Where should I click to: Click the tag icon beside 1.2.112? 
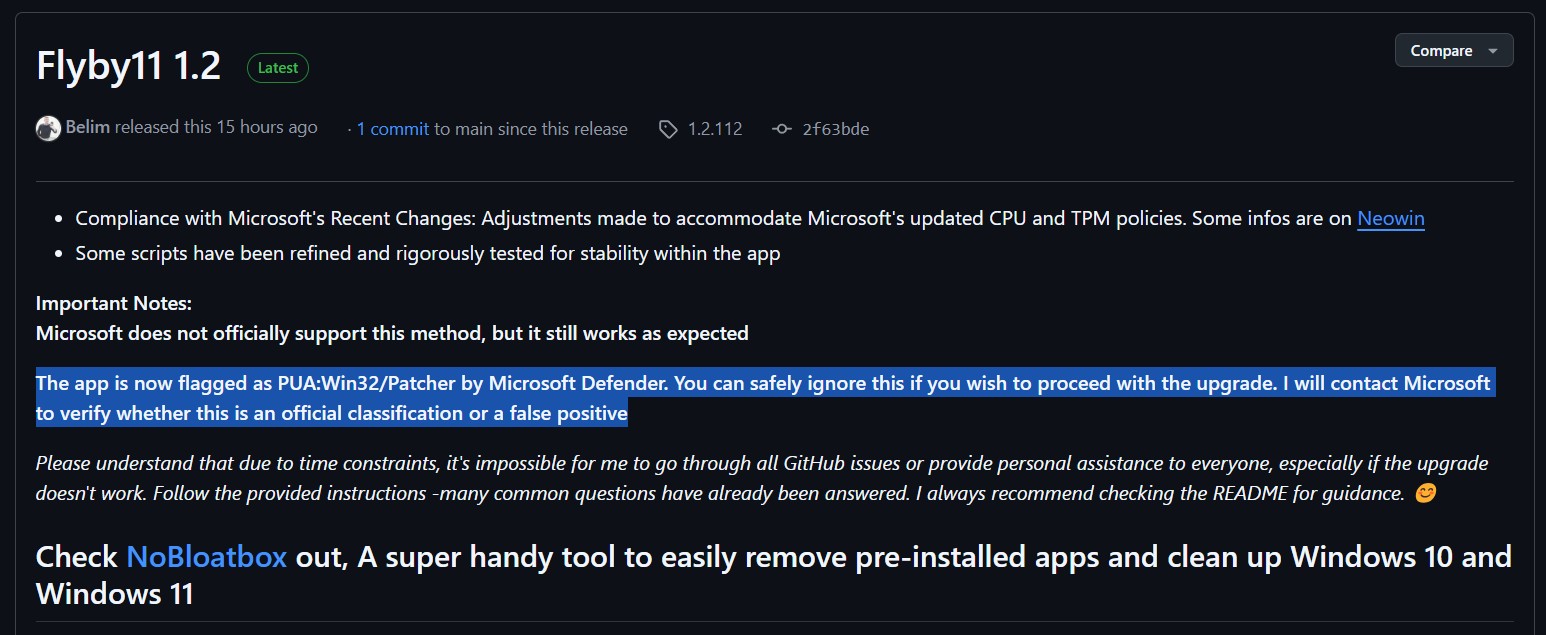point(668,129)
